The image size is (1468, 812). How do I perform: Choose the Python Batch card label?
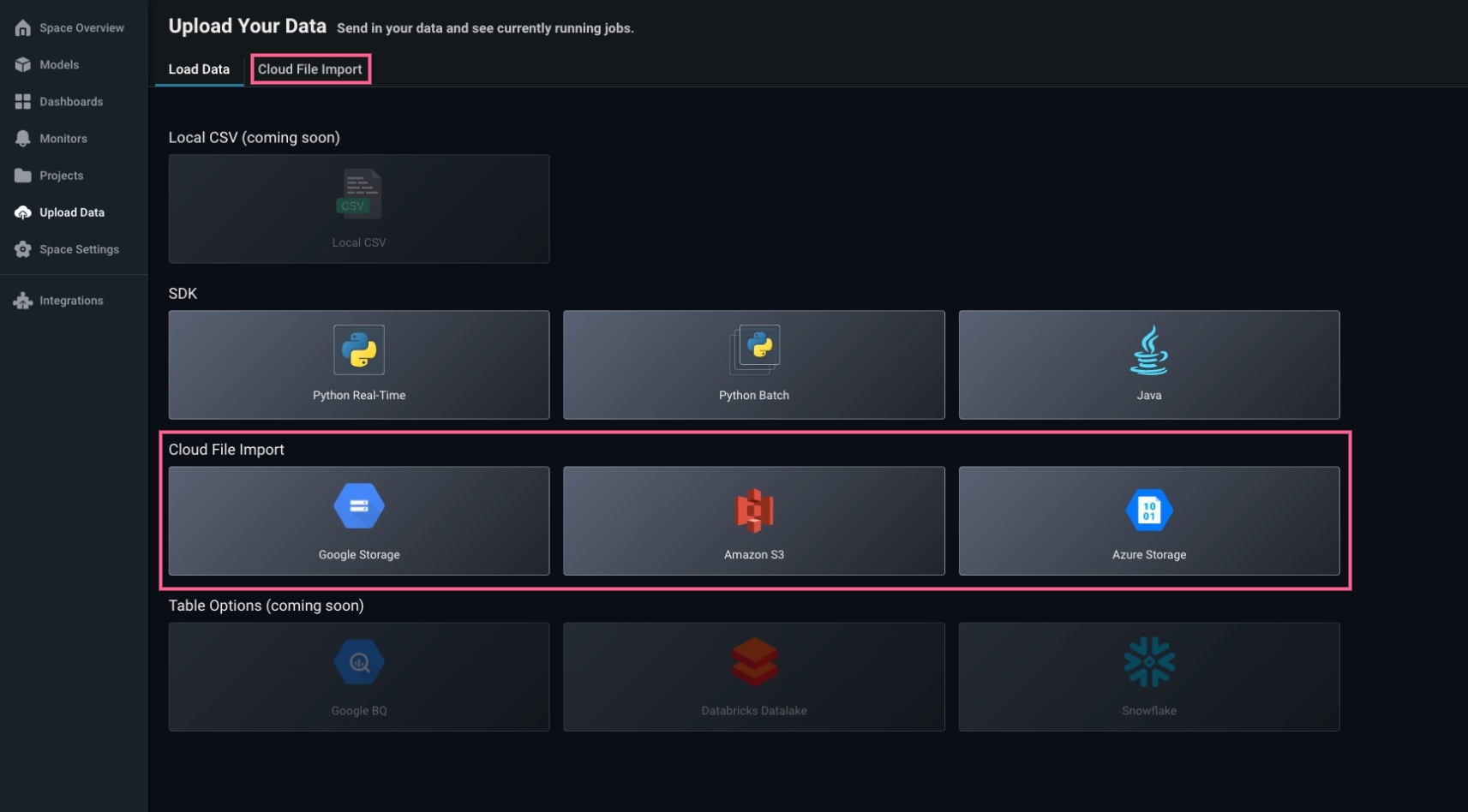pos(754,396)
